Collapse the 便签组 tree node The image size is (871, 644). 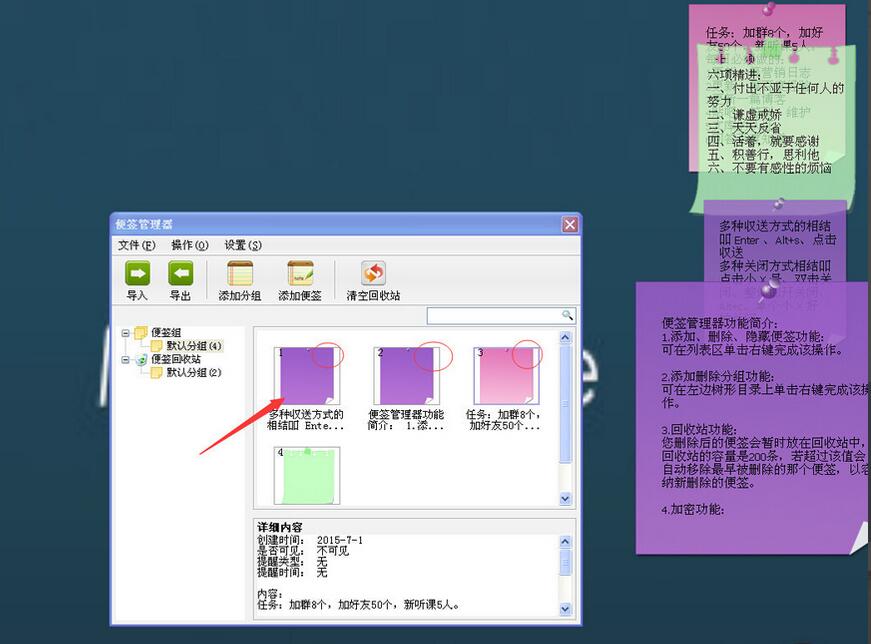[x=126, y=333]
